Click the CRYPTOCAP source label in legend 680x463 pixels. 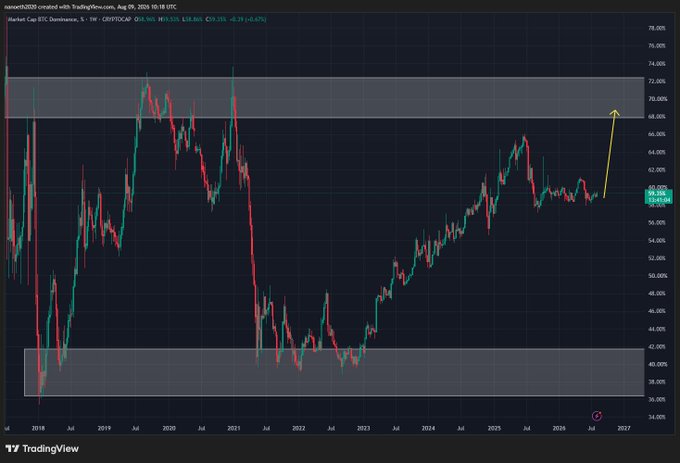pyautogui.click(x=116, y=20)
